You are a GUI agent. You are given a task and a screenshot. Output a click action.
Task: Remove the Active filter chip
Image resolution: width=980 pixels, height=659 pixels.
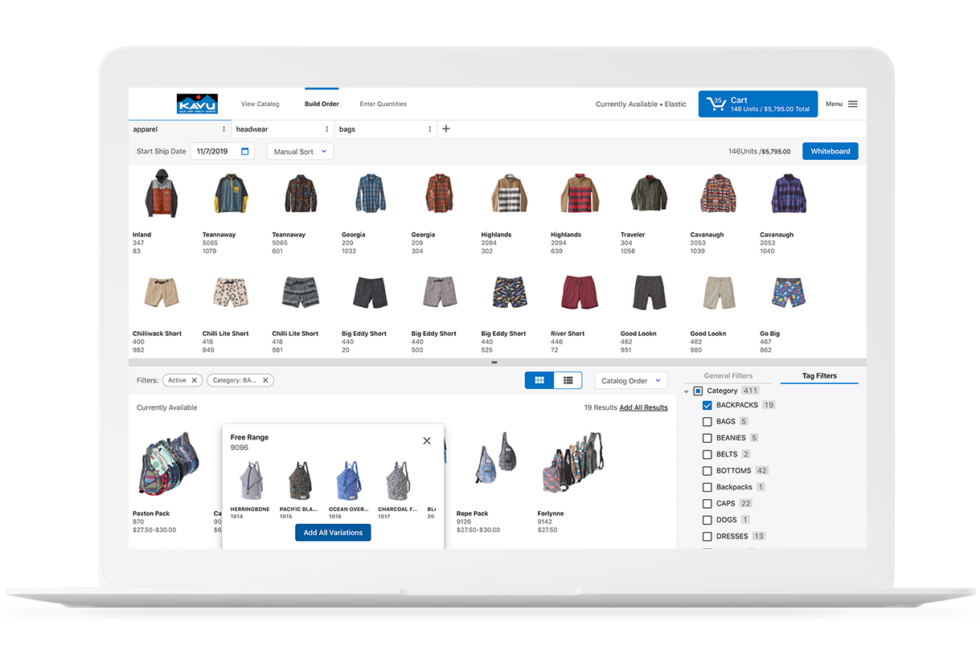tap(193, 380)
